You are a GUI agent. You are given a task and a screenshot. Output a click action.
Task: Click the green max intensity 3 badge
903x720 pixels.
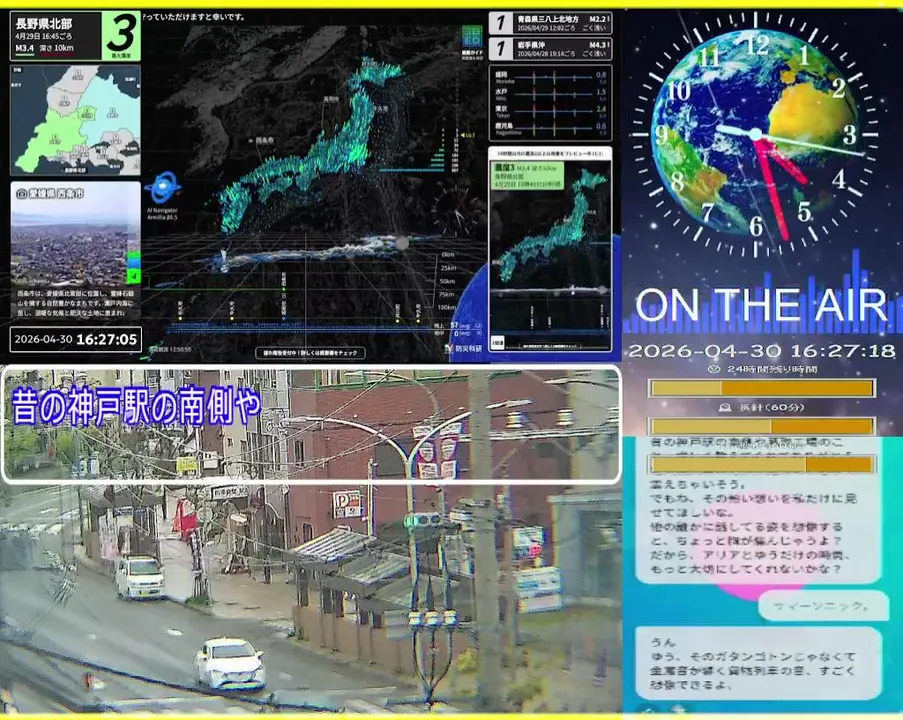[121, 36]
